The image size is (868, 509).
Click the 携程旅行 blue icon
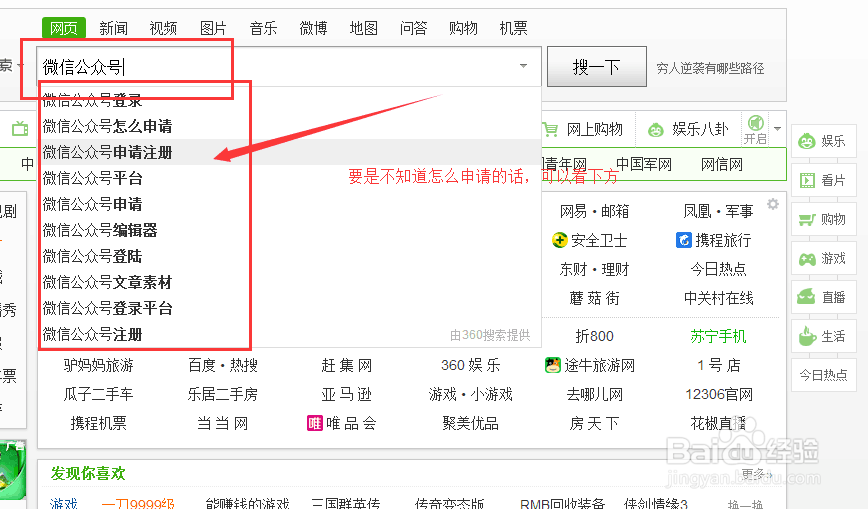684,240
